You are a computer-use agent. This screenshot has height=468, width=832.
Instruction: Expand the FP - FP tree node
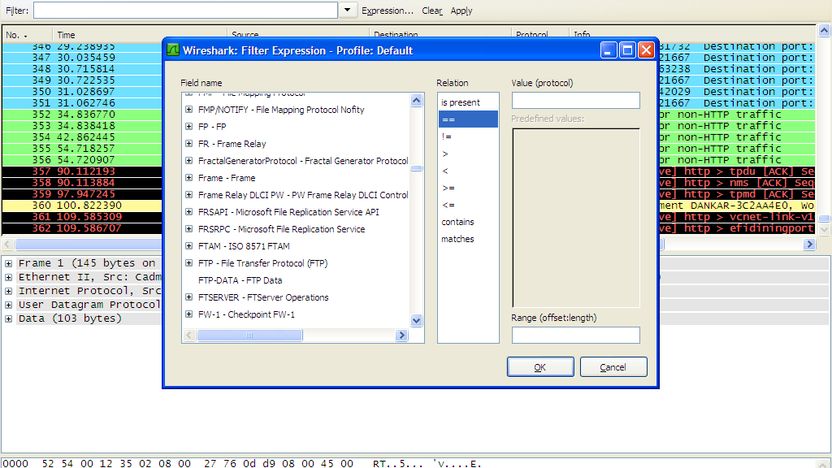tap(188, 126)
